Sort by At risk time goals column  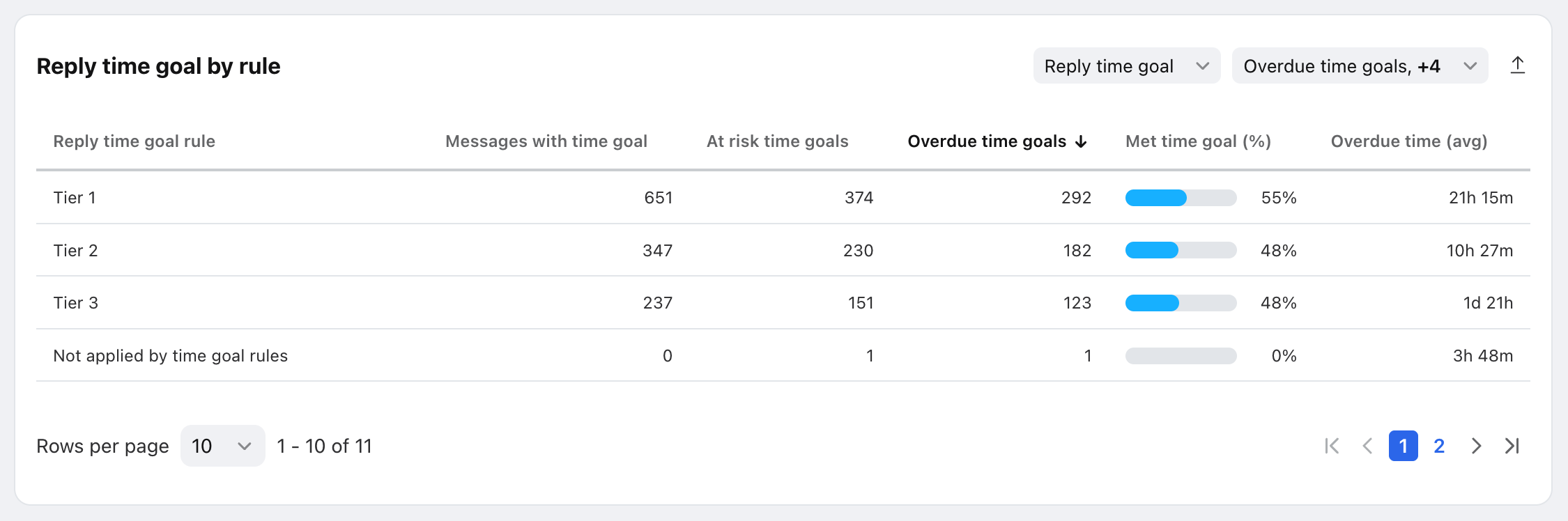coord(778,141)
